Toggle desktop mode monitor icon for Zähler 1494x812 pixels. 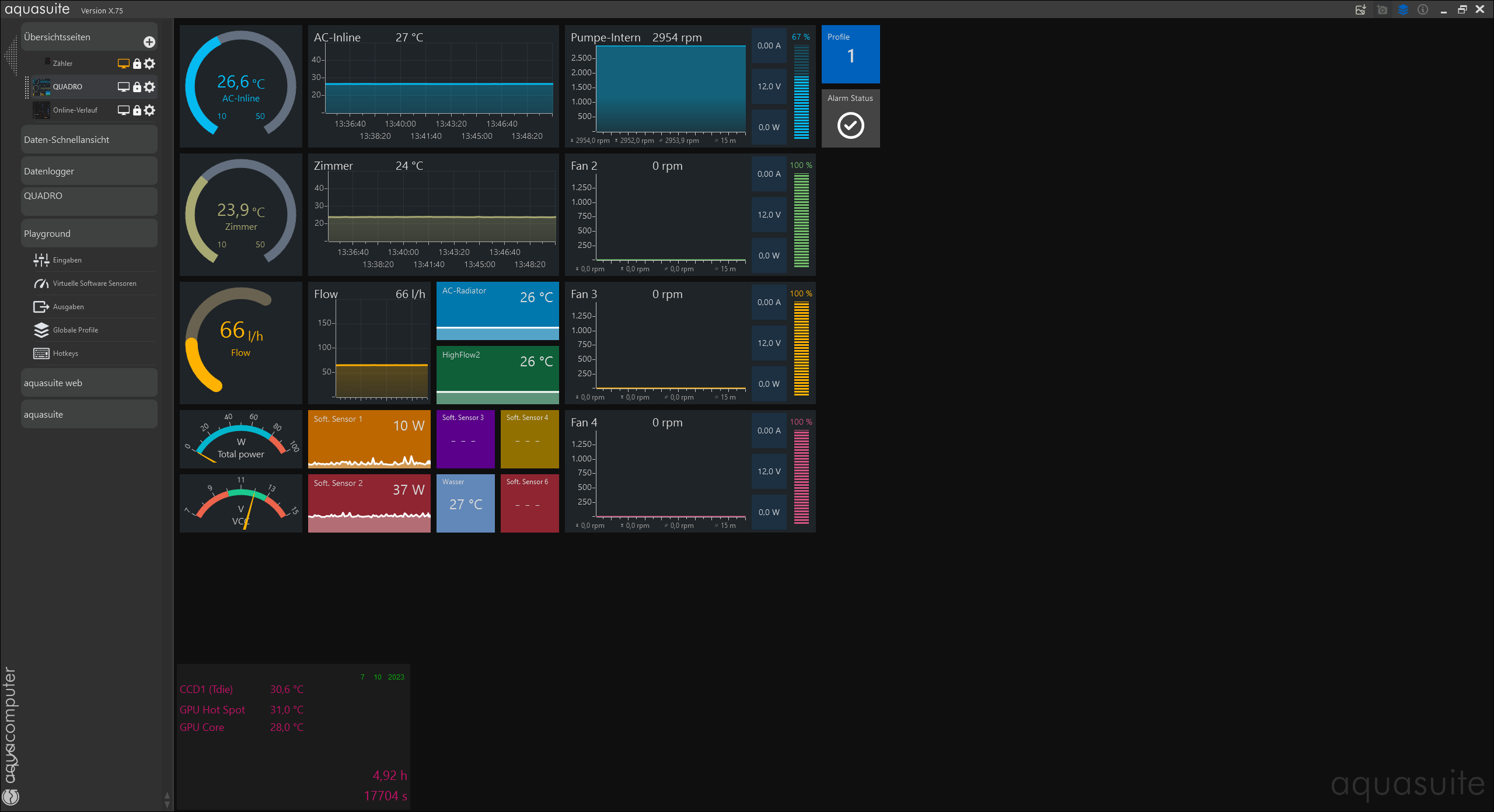pos(123,64)
